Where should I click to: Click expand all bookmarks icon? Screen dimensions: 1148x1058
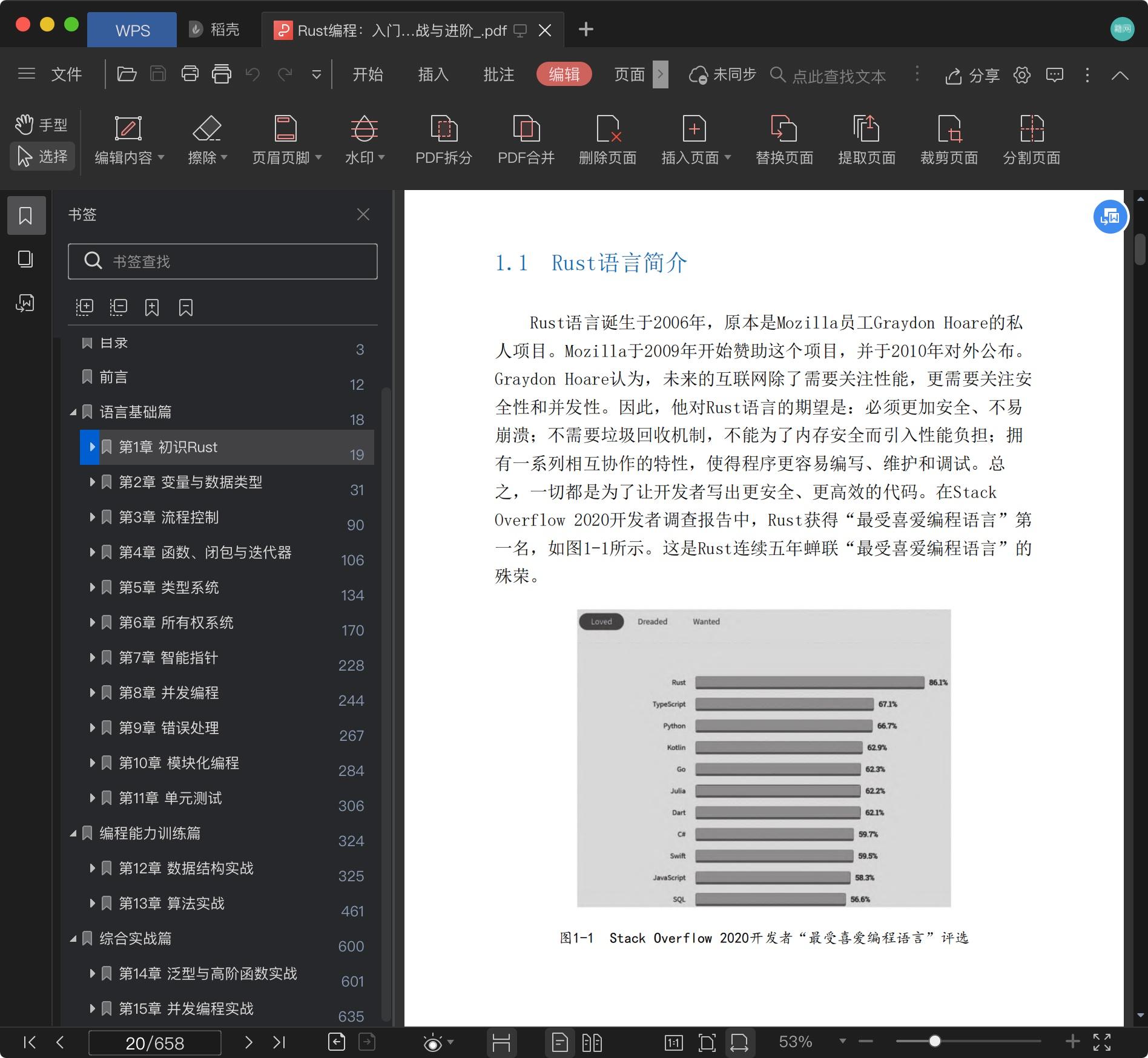click(84, 307)
